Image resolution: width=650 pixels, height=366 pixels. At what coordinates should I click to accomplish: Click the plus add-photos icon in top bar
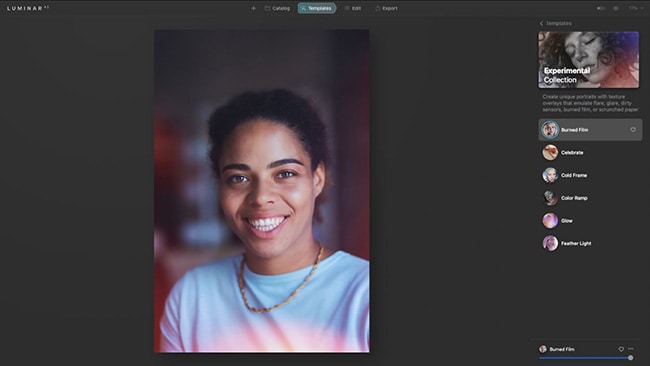(253, 8)
